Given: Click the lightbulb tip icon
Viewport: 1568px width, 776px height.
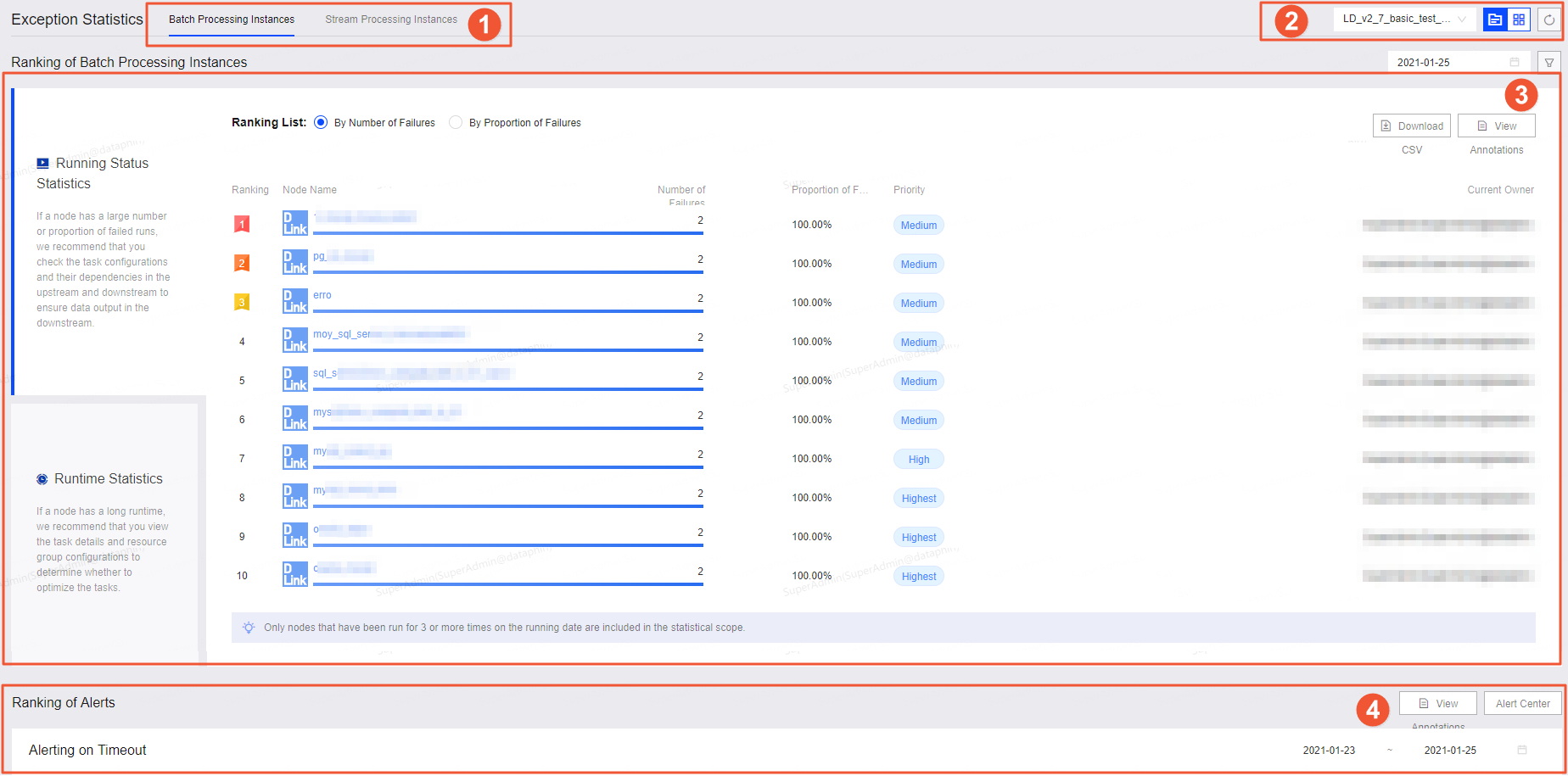Looking at the screenshot, I should 249,628.
